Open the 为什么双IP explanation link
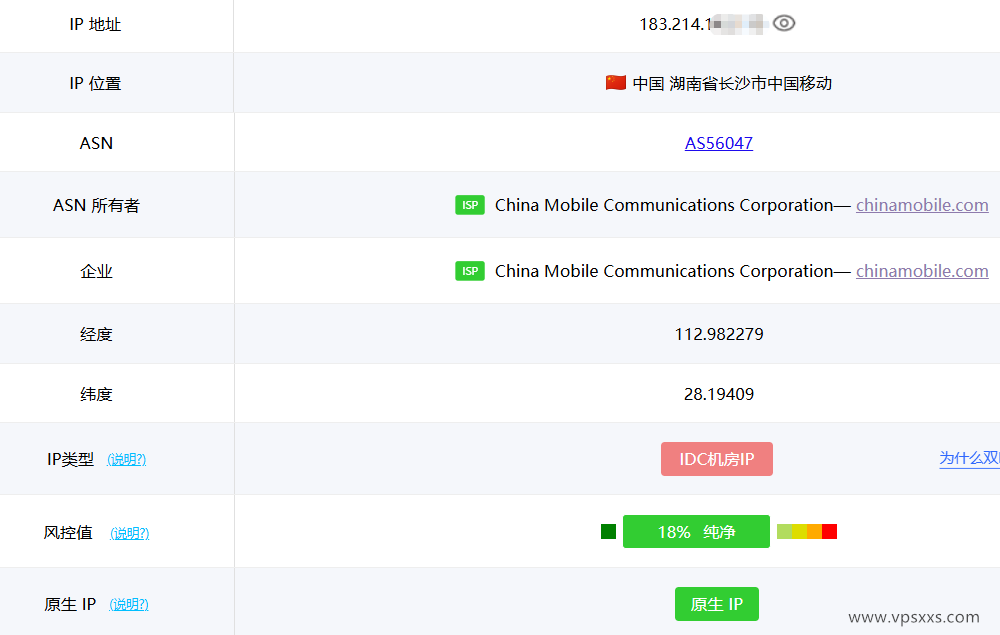 click(968, 458)
